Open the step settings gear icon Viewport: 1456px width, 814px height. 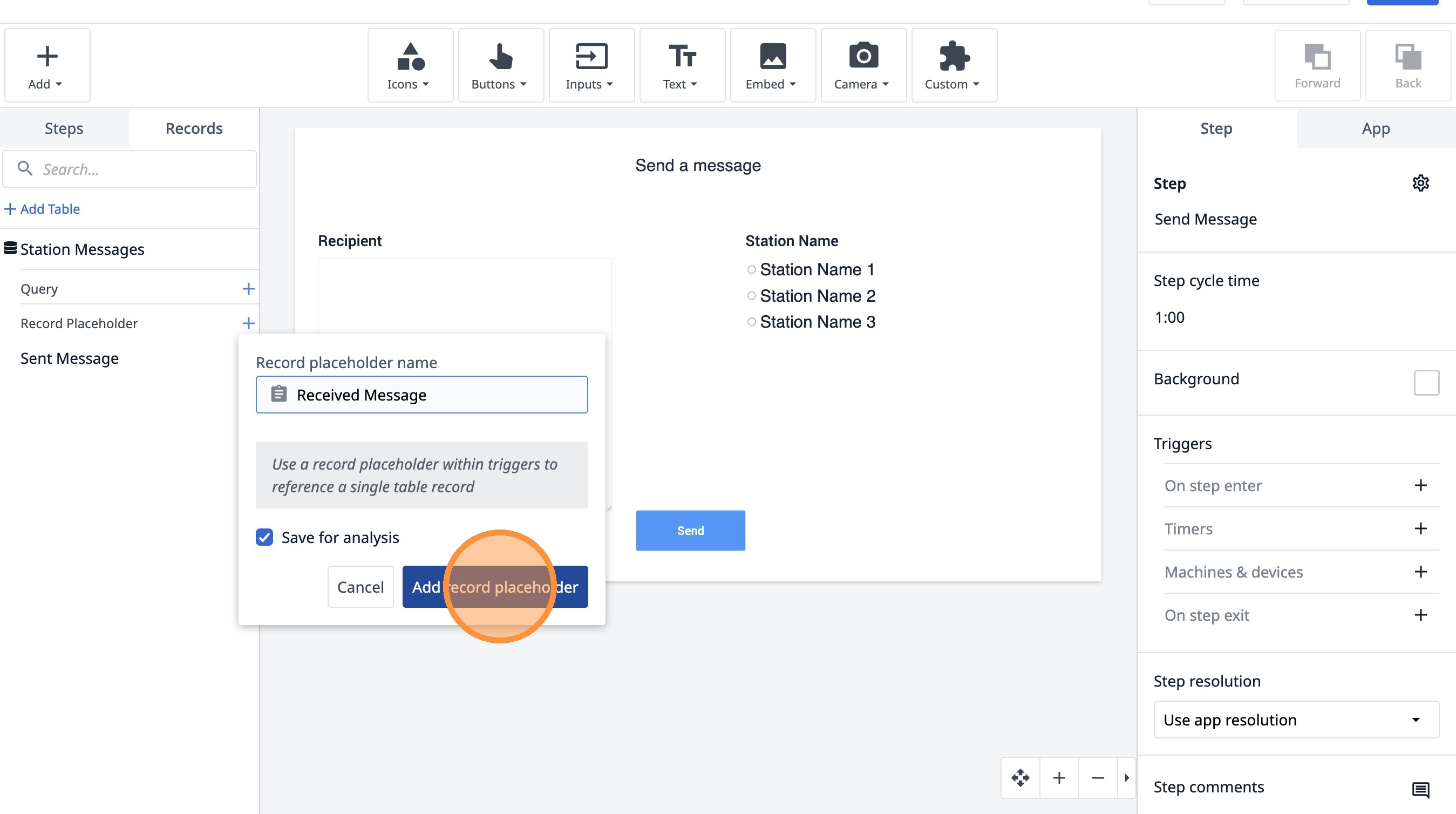tap(1420, 183)
